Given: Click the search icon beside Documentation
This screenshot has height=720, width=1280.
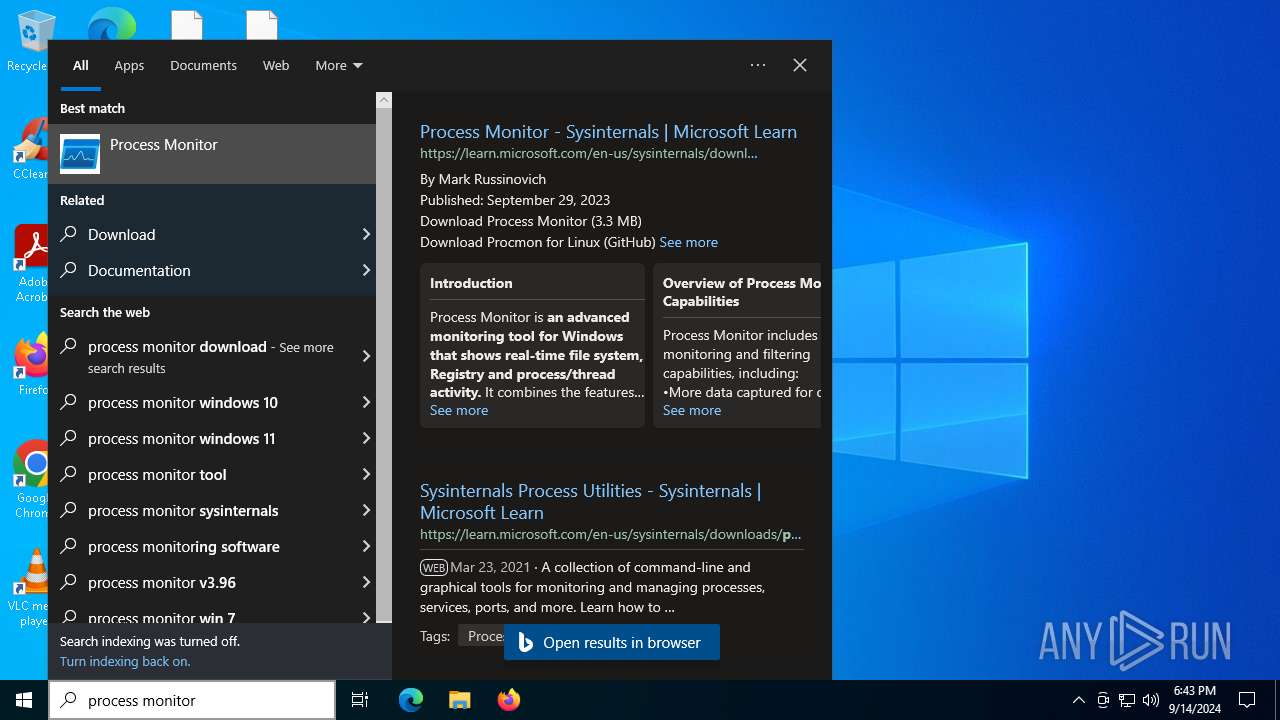Looking at the screenshot, I should 69,270.
